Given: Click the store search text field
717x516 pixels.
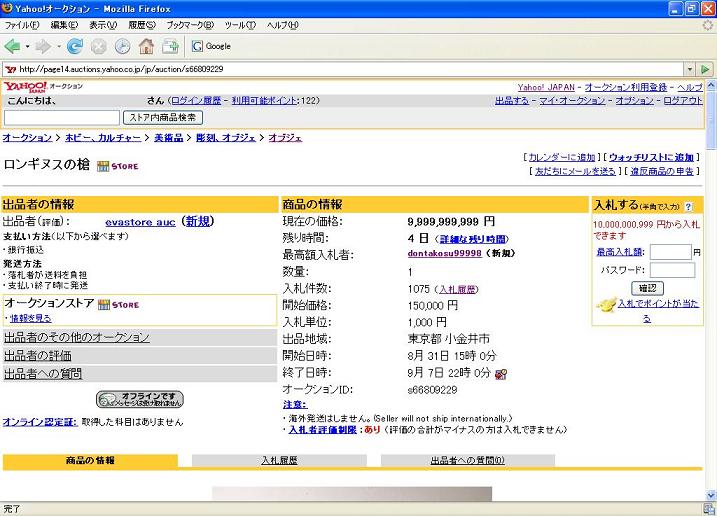Looking at the screenshot, I should click(62, 118).
